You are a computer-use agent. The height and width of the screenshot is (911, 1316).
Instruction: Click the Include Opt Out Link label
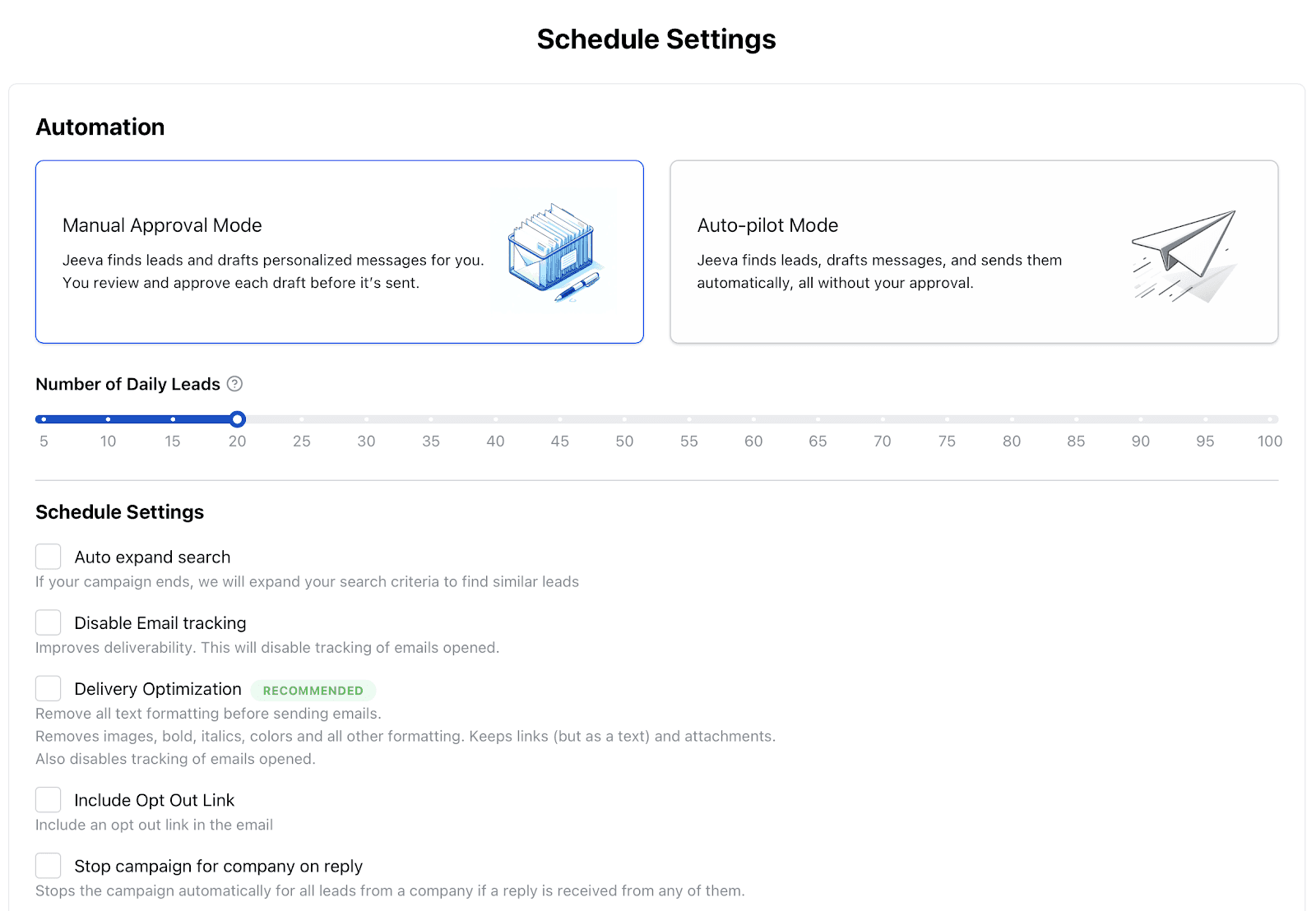click(x=155, y=801)
